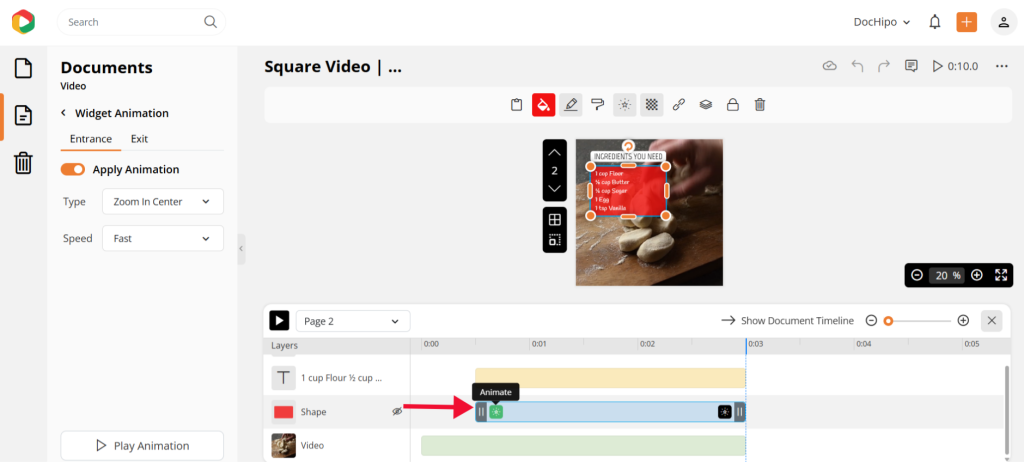Toggle Apply Animation switch
Screen dimensions: 1024x463
point(72,170)
